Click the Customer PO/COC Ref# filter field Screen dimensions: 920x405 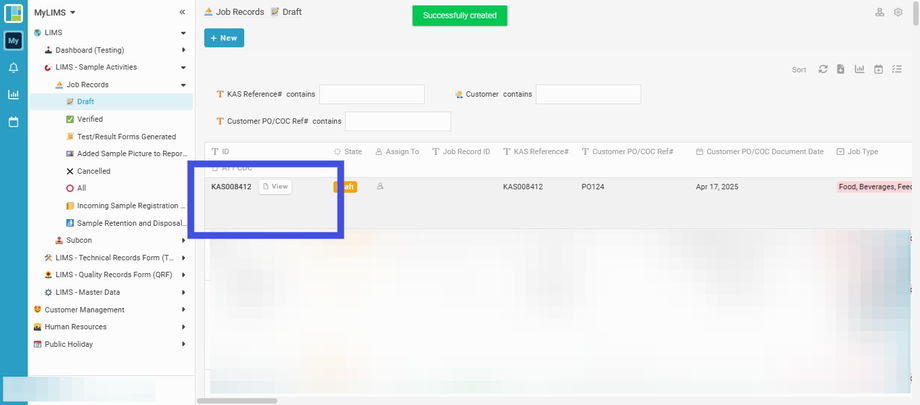tap(398, 121)
